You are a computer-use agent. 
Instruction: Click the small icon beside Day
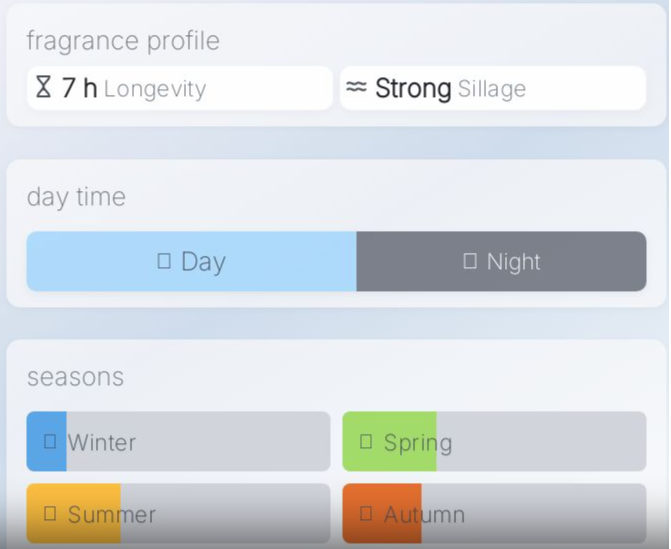tap(165, 261)
